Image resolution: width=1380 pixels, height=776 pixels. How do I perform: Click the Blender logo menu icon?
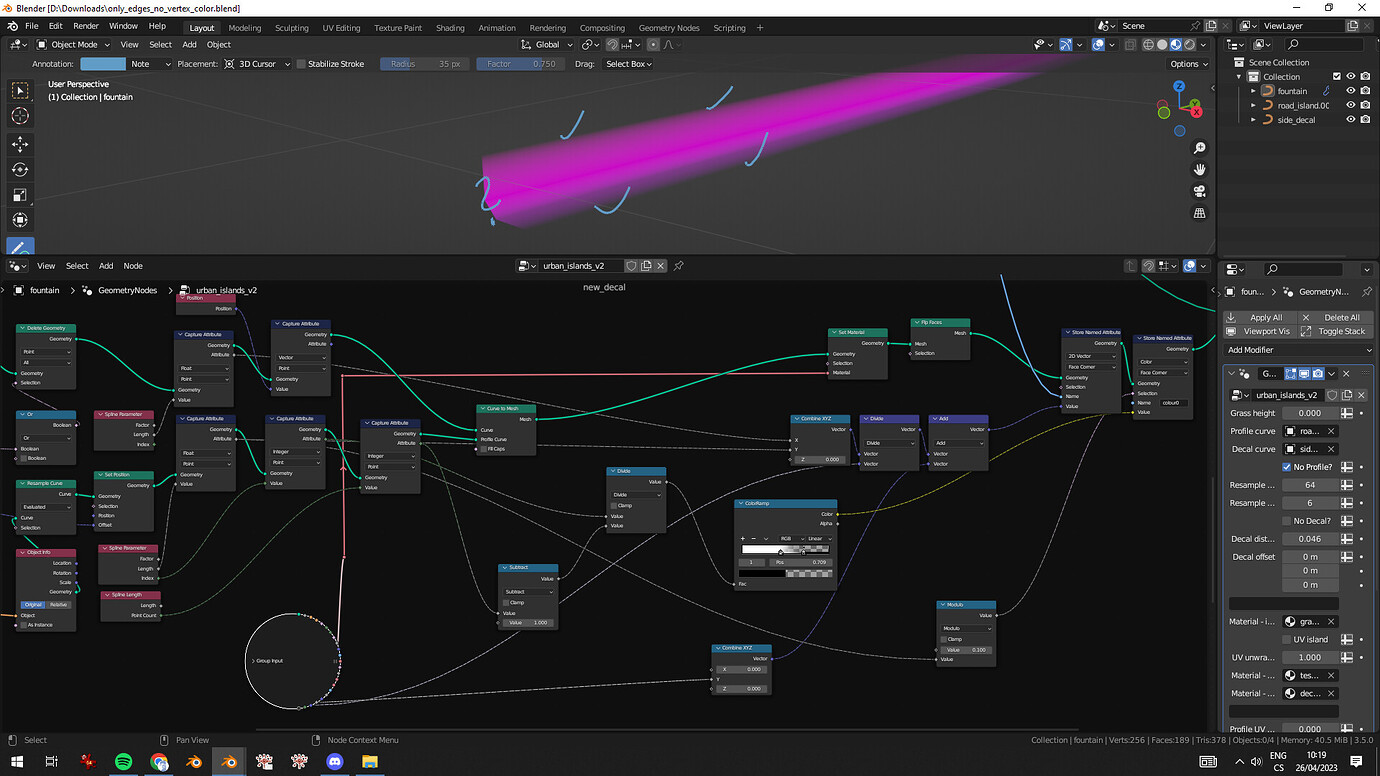point(12,26)
